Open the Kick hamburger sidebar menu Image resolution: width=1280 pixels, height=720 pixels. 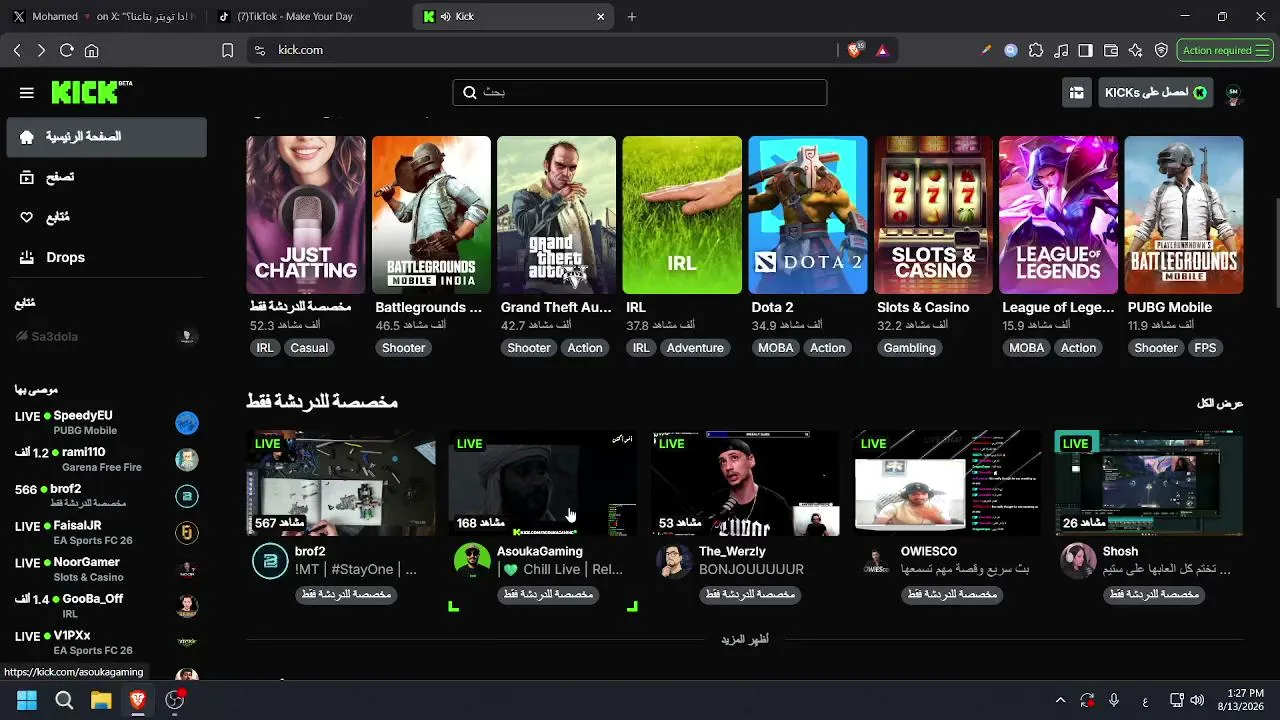pyautogui.click(x=27, y=93)
